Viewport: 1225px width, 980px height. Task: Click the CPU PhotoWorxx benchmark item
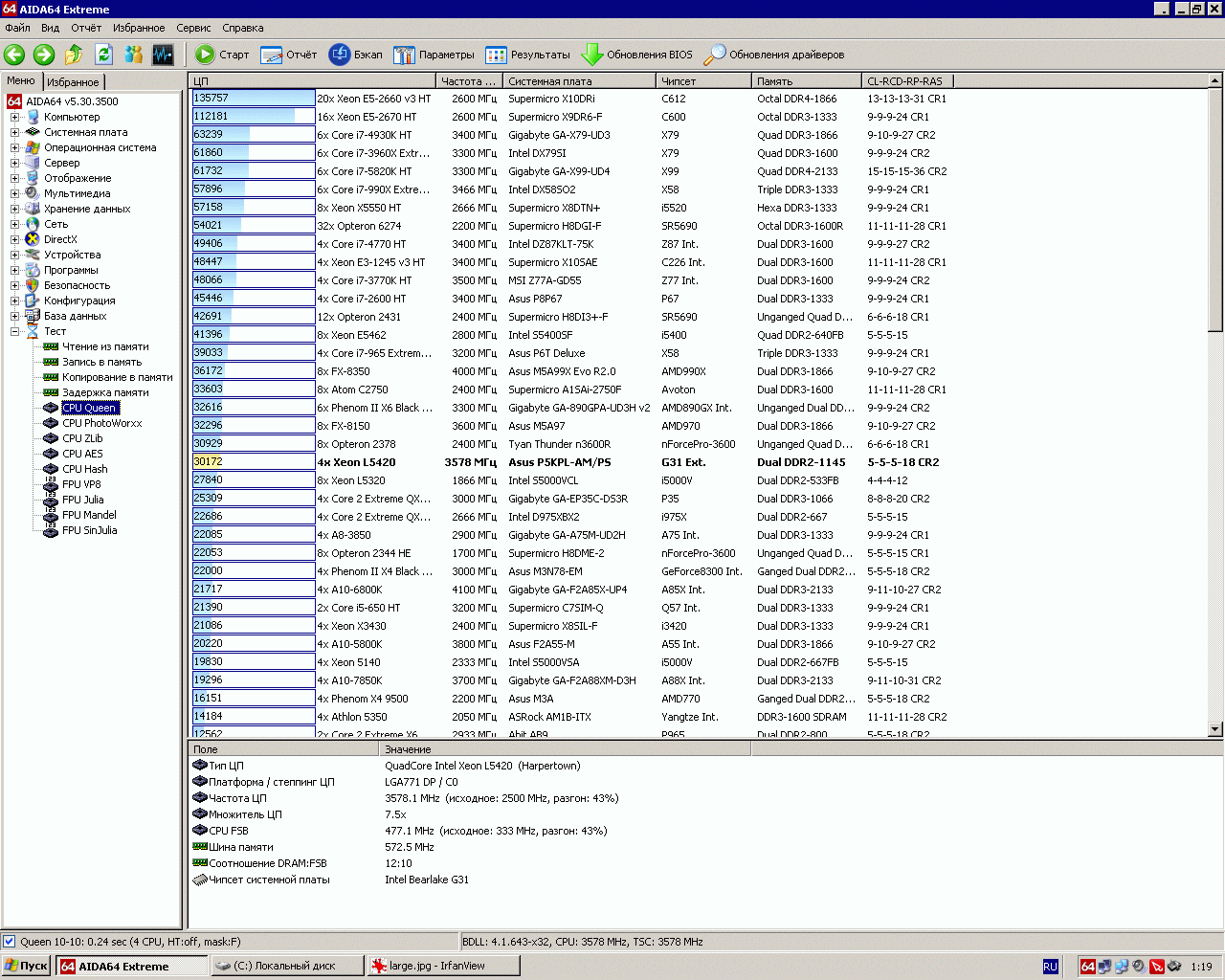click(101, 423)
